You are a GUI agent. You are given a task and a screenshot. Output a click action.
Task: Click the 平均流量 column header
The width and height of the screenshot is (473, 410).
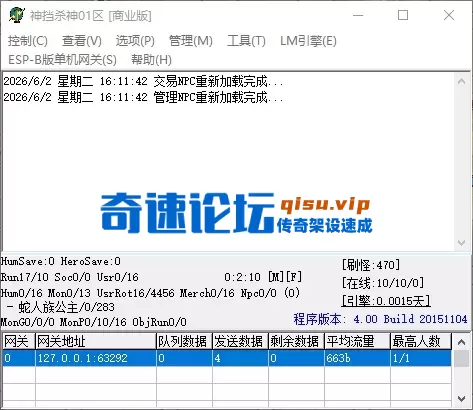point(357,341)
